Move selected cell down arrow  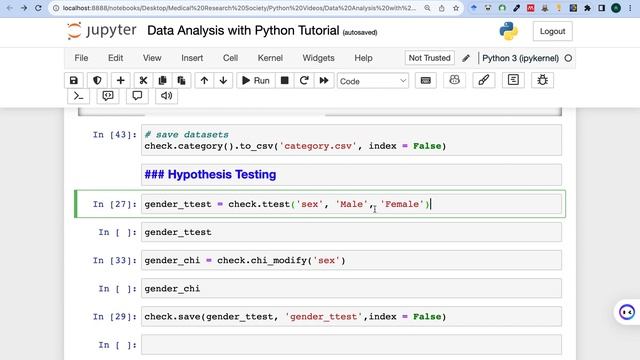pyautogui.click(x=223, y=80)
